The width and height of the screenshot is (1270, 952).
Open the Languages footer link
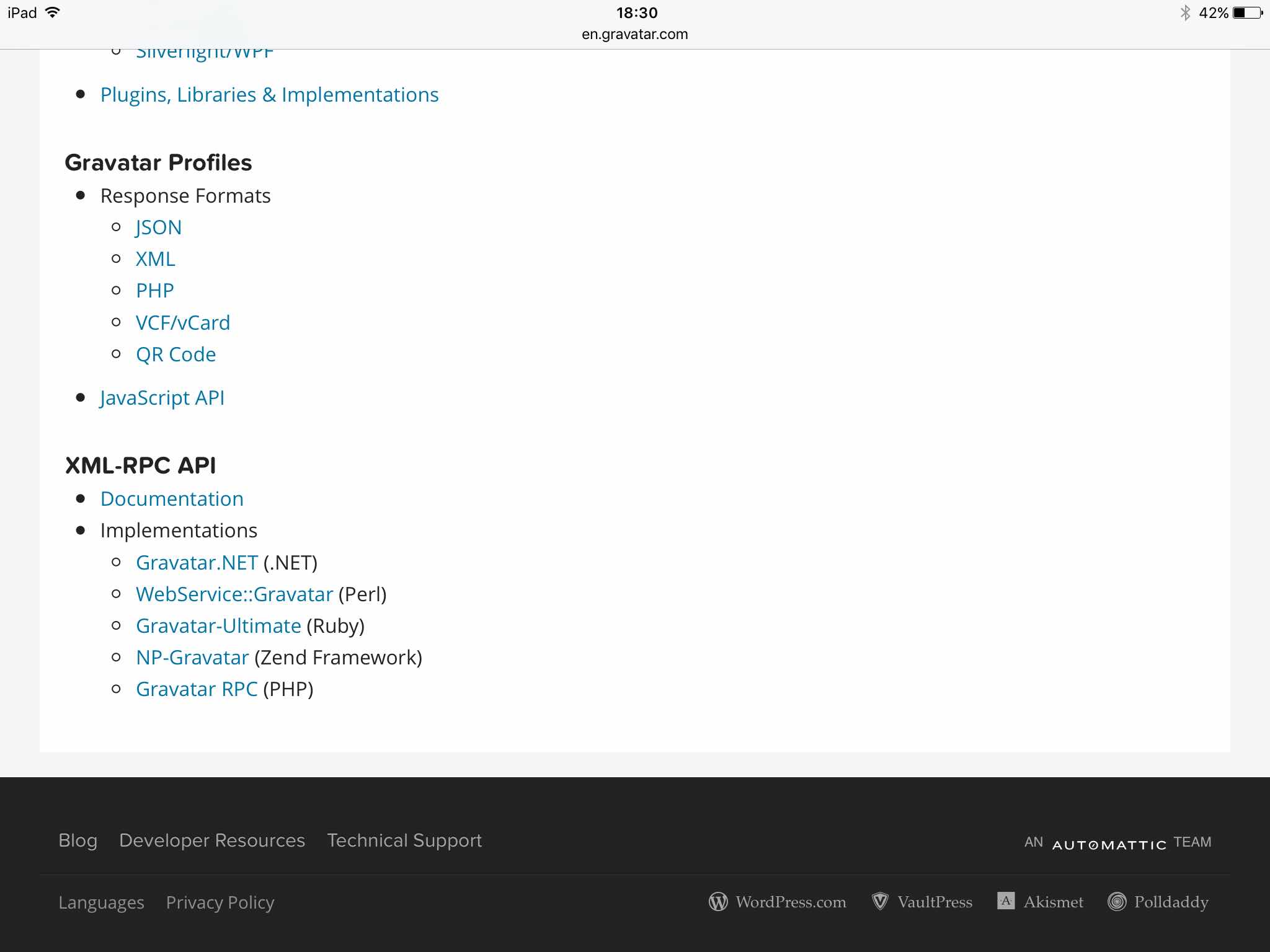pyautogui.click(x=101, y=903)
